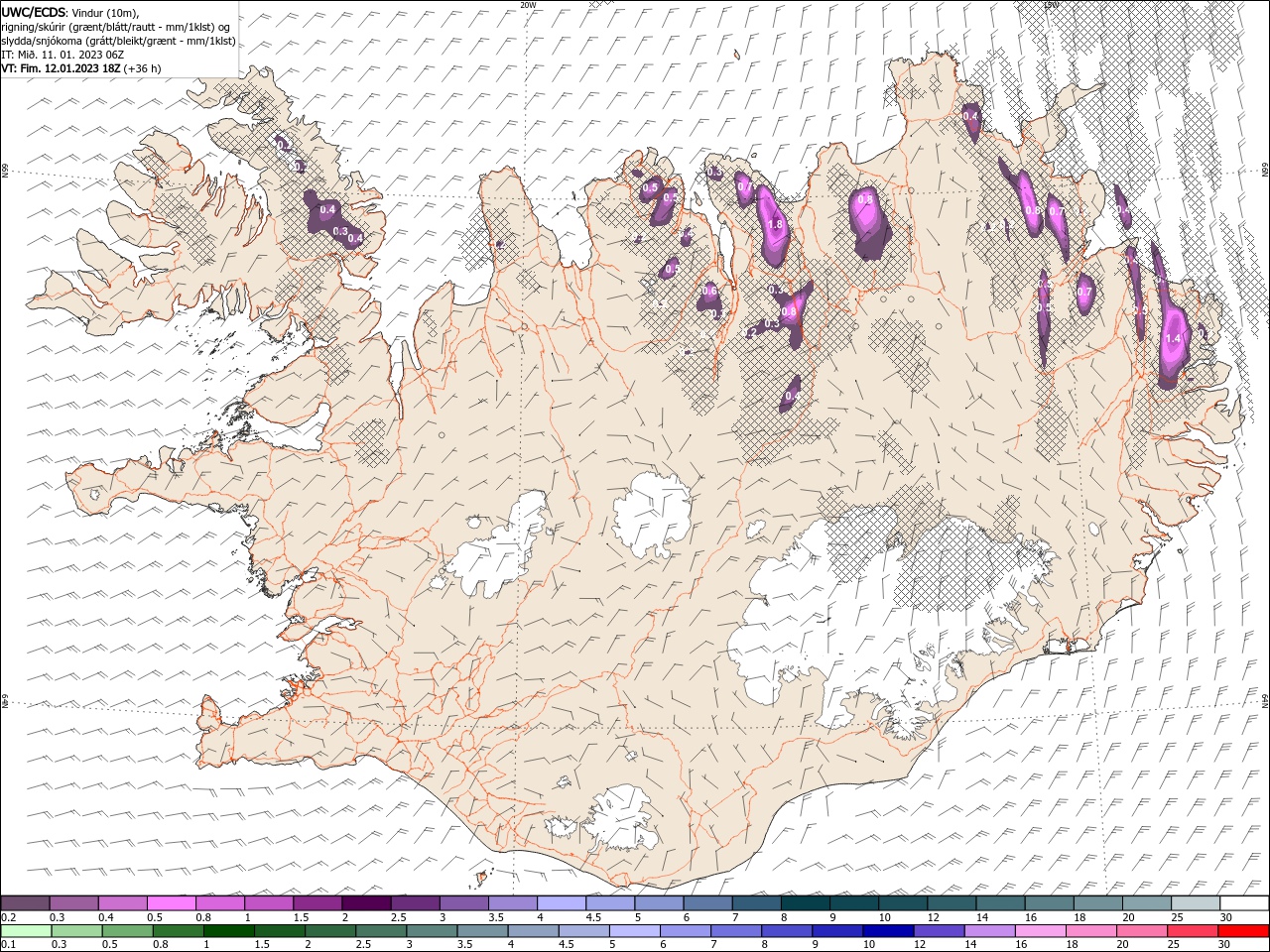Click the pale green 0.1 swatch in lower legend
This screenshot has height=952, width=1270.
(x=27, y=931)
